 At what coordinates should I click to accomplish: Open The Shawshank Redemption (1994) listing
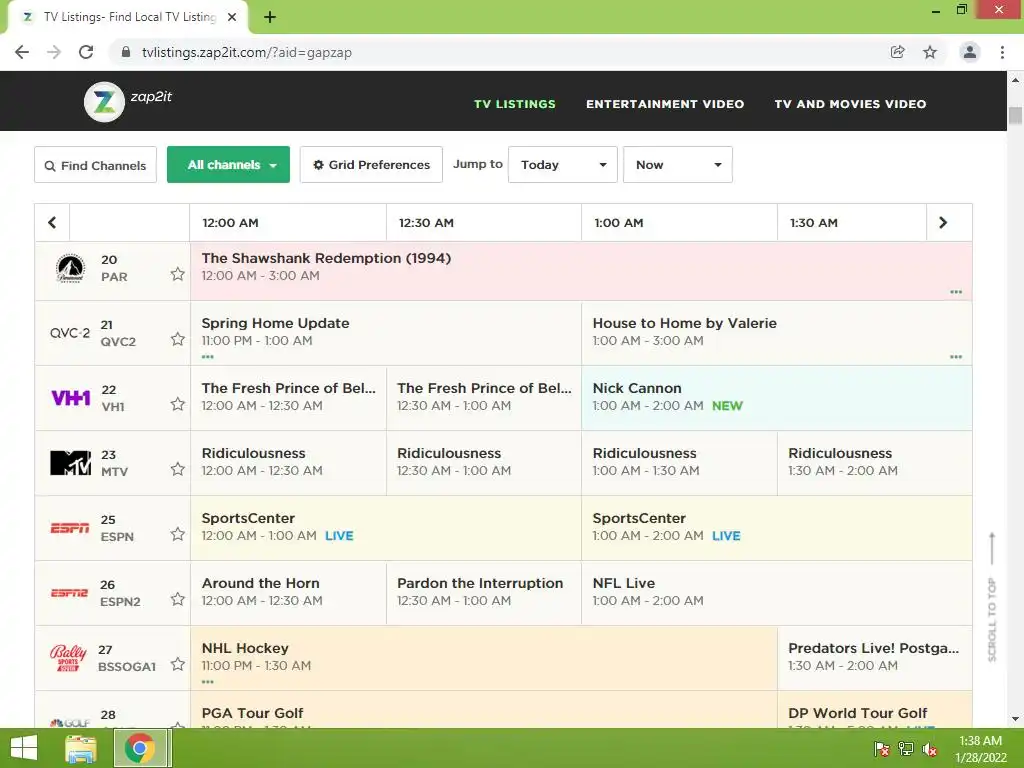581,271
